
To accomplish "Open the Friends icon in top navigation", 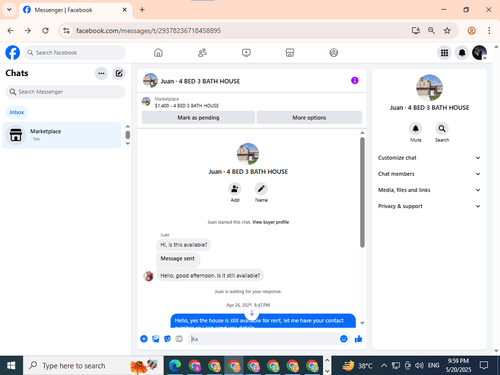I will click(x=202, y=53).
